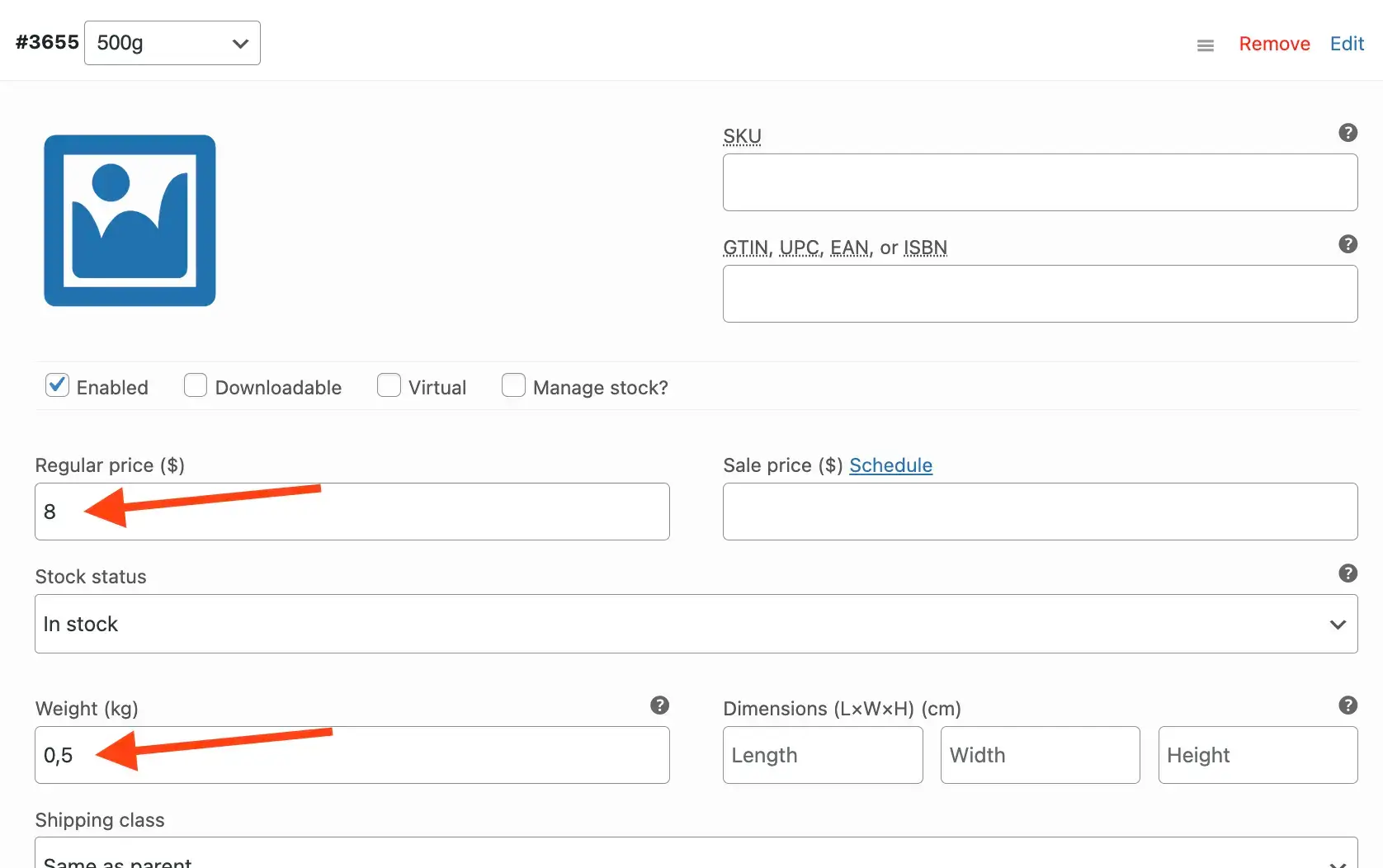This screenshot has width=1383, height=868.
Task: Open the 500g variation attribute dropdown
Action: (x=172, y=43)
